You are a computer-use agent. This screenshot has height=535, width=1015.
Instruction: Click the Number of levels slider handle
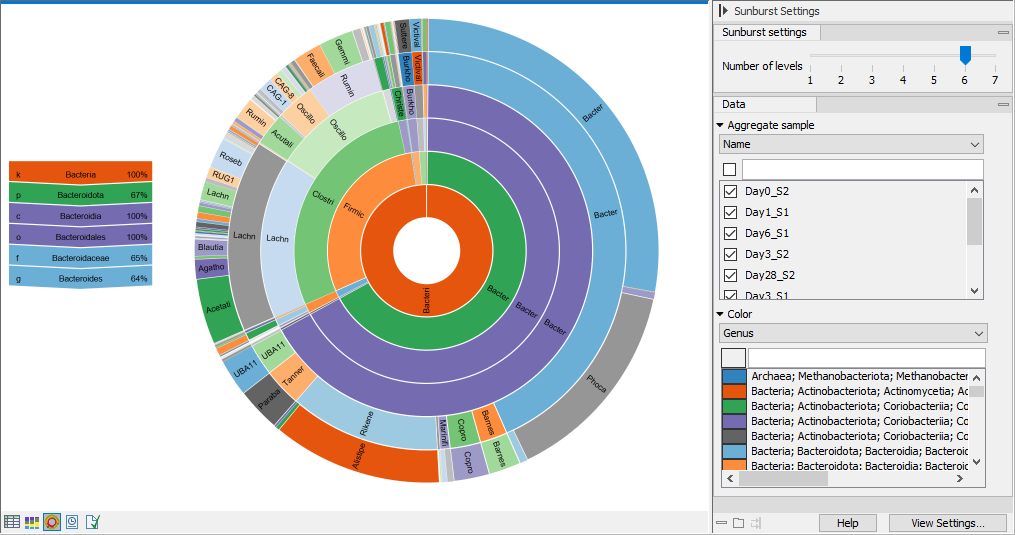965,55
